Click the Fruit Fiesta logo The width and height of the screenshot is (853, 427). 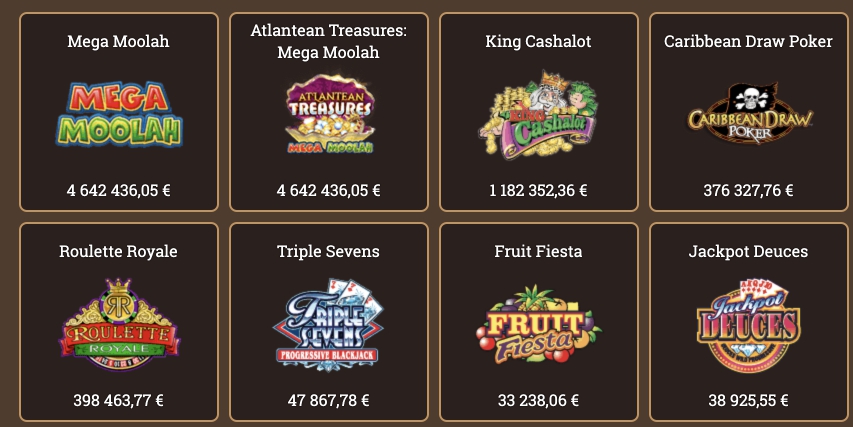(x=539, y=325)
